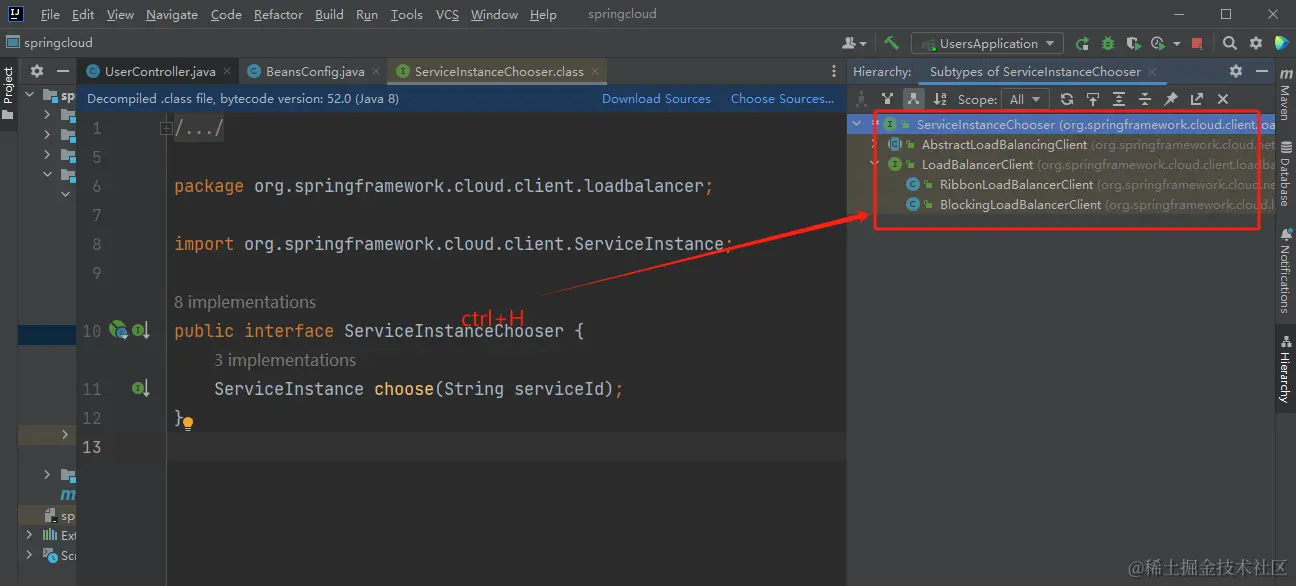1296x586 pixels.
Task: Hide the Hierarchy panel with minus icon
Action: [x=1261, y=71]
